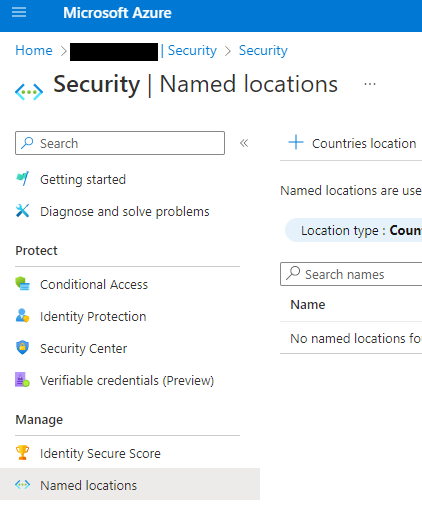
Task: Click the Microsoft Azure title
Action: (117, 13)
